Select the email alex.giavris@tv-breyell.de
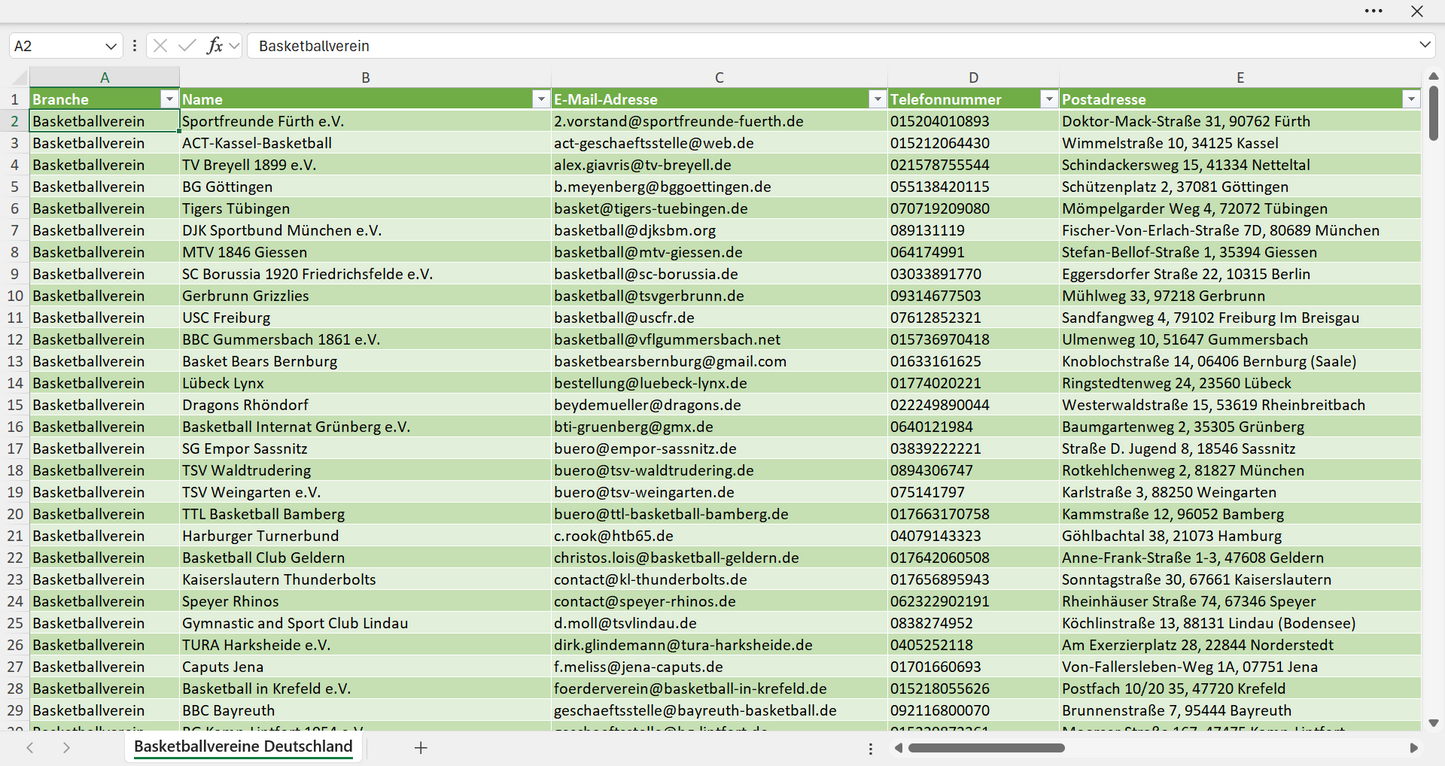 click(x=720, y=165)
